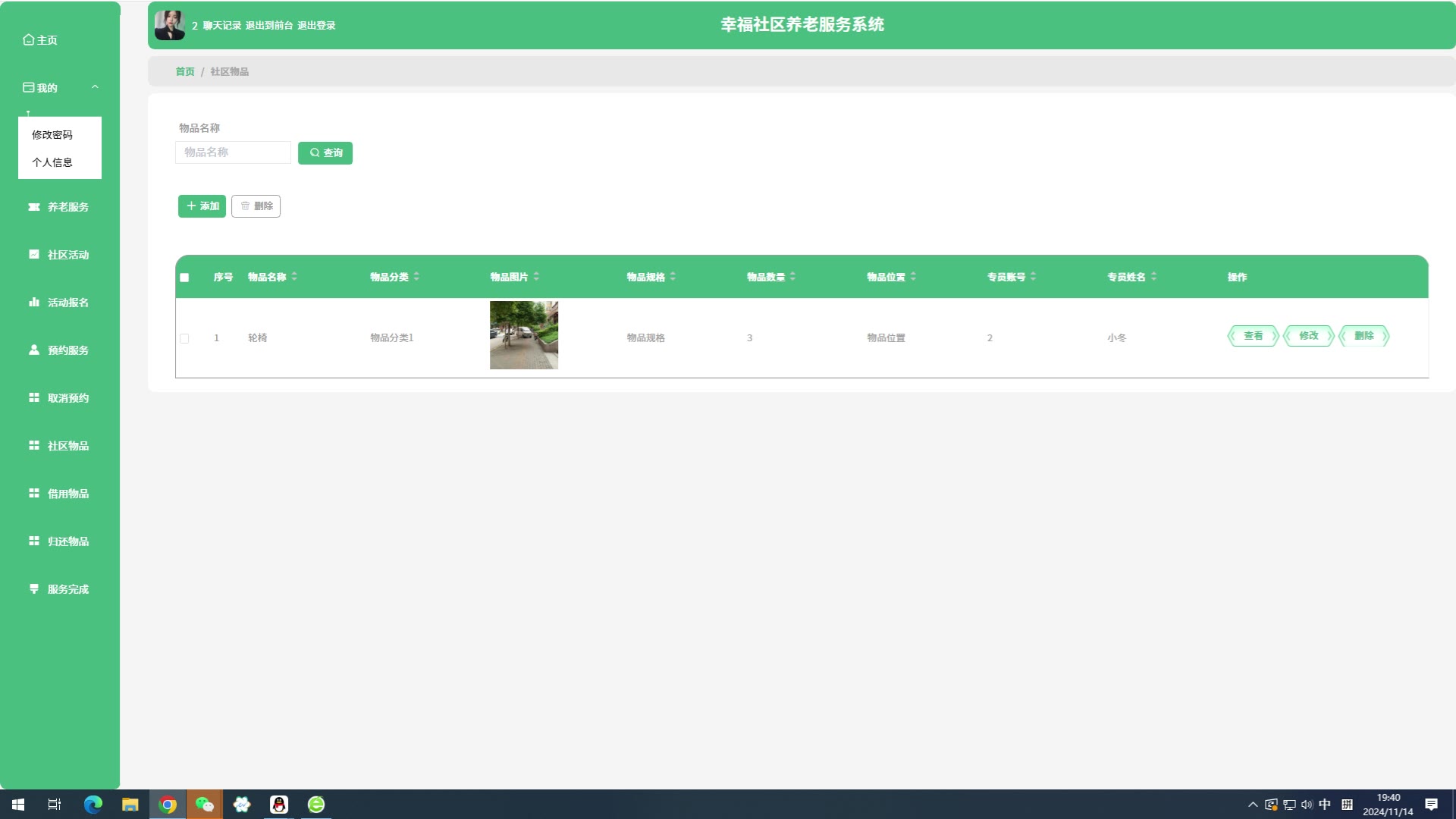Click the 社区活动 sidebar icon

[x=34, y=254]
